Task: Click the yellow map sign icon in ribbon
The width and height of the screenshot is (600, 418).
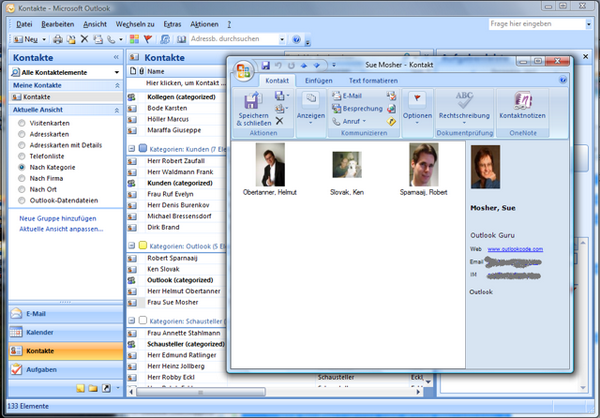Action: point(391,122)
